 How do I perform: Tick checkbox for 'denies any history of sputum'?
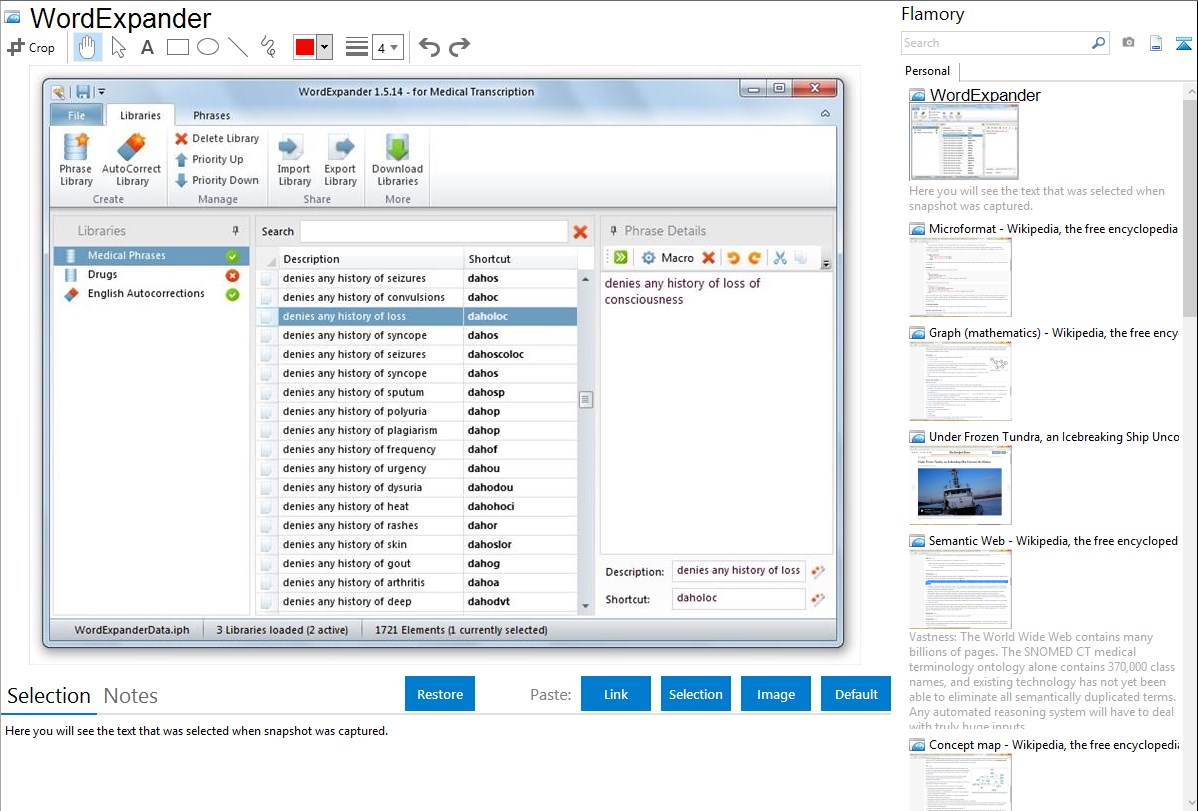[x=266, y=393]
